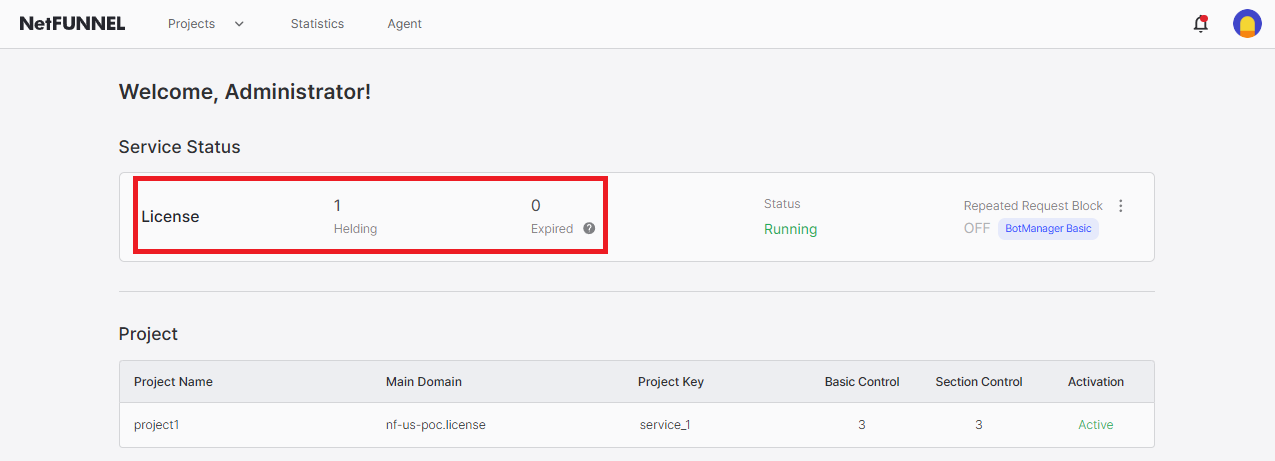The image size is (1275, 461).
Task: Expand the Projects dropdown chevron
Action: (x=239, y=24)
